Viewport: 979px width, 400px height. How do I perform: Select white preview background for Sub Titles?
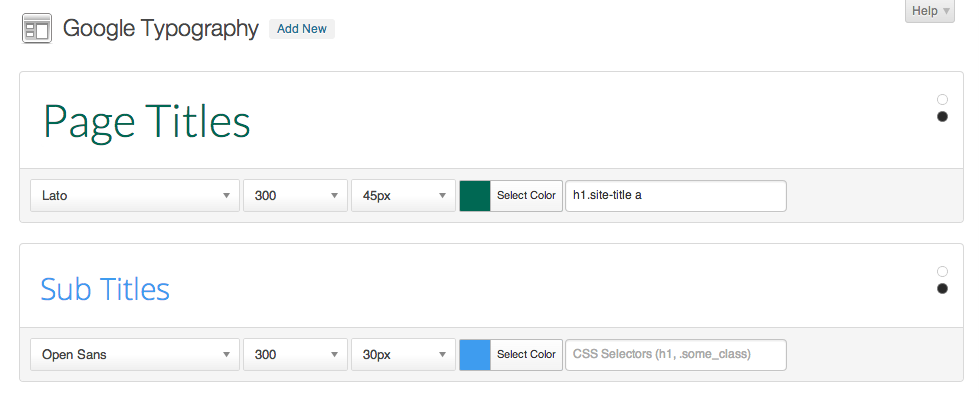[942, 271]
